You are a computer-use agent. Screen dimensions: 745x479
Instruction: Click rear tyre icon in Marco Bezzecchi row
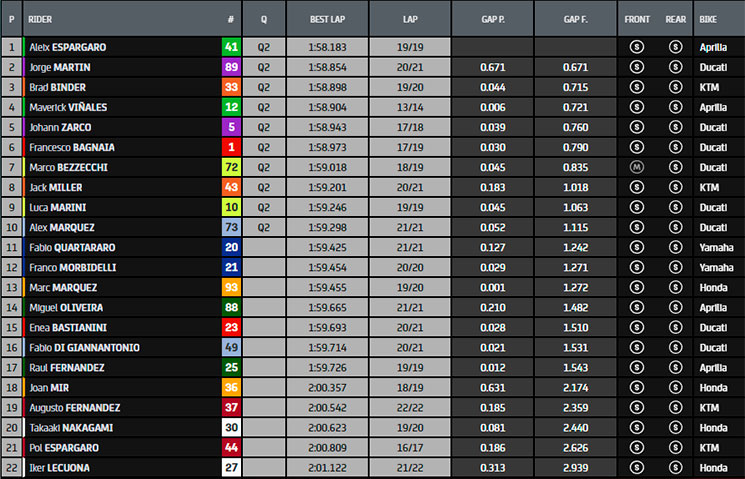pyautogui.click(x=675, y=167)
